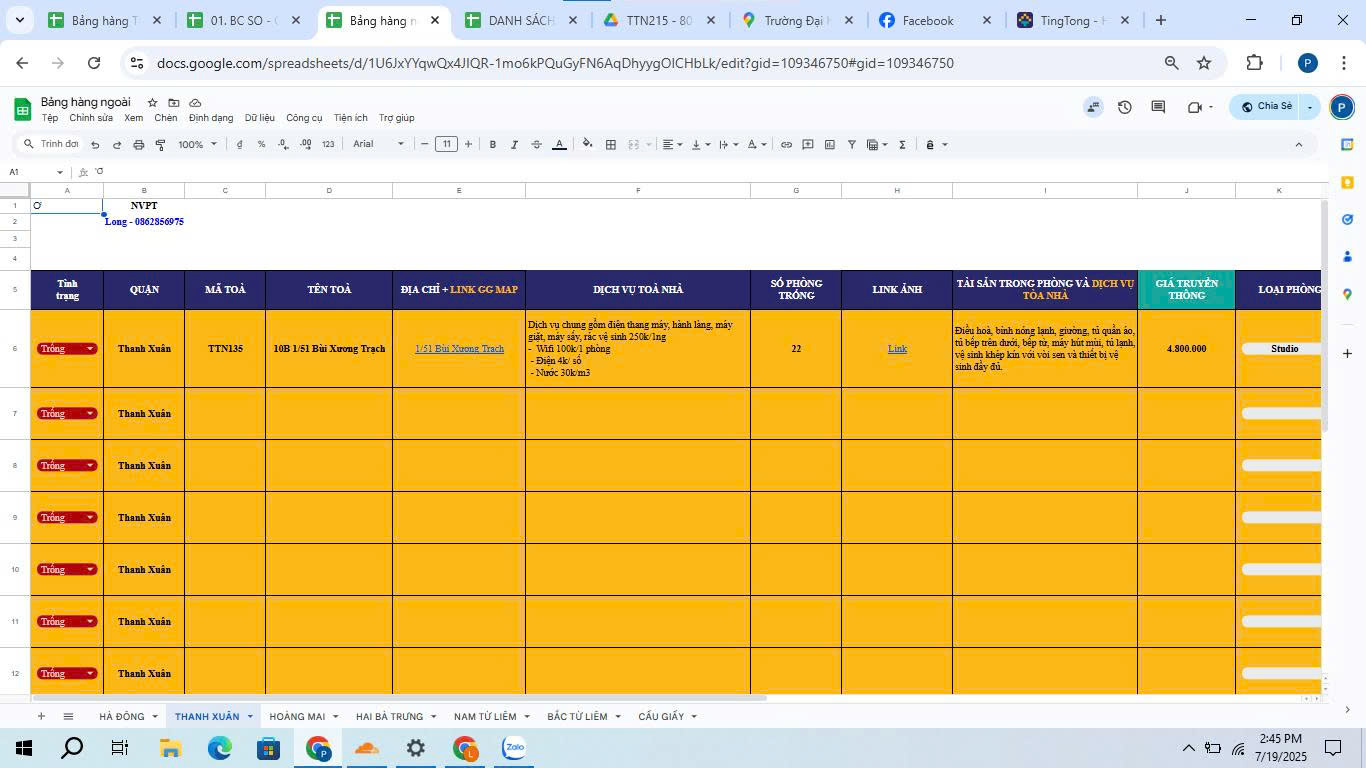Viewport: 1366px width, 768px height.
Task: Click the Chia sẻ share button
Action: point(1266,107)
